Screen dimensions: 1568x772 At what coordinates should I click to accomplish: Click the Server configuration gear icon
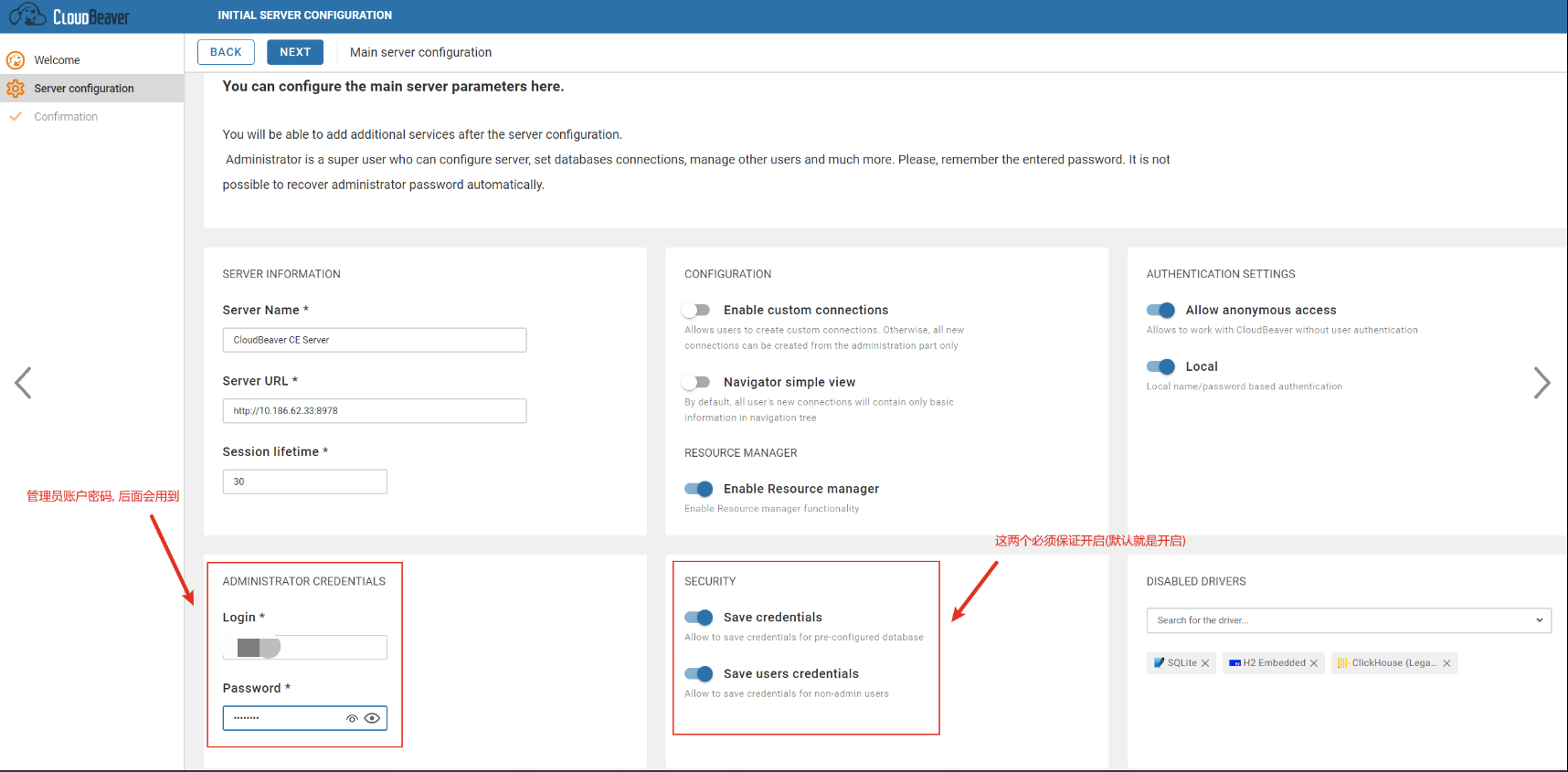click(x=16, y=89)
